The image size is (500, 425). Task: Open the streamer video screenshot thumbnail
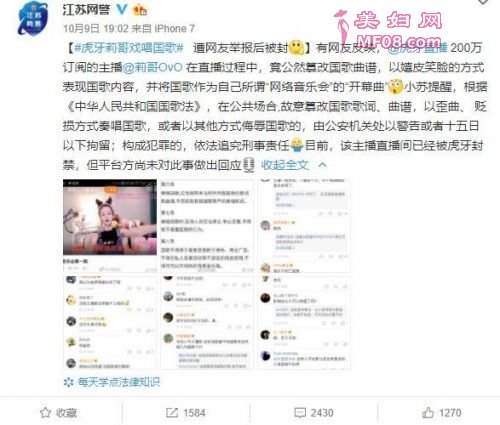(x=110, y=226)
